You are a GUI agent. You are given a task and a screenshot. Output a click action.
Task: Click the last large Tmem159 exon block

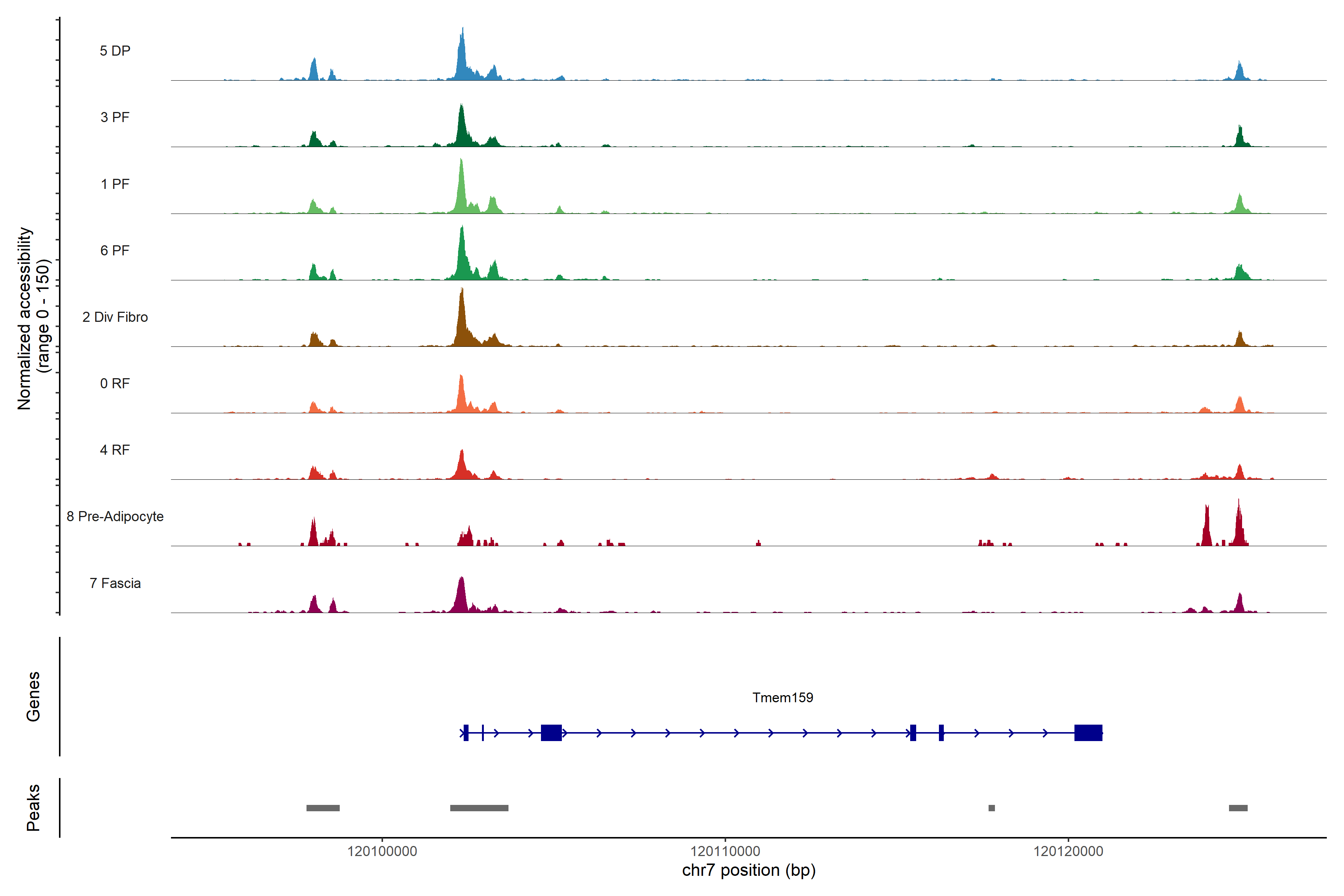[1088, 732]
